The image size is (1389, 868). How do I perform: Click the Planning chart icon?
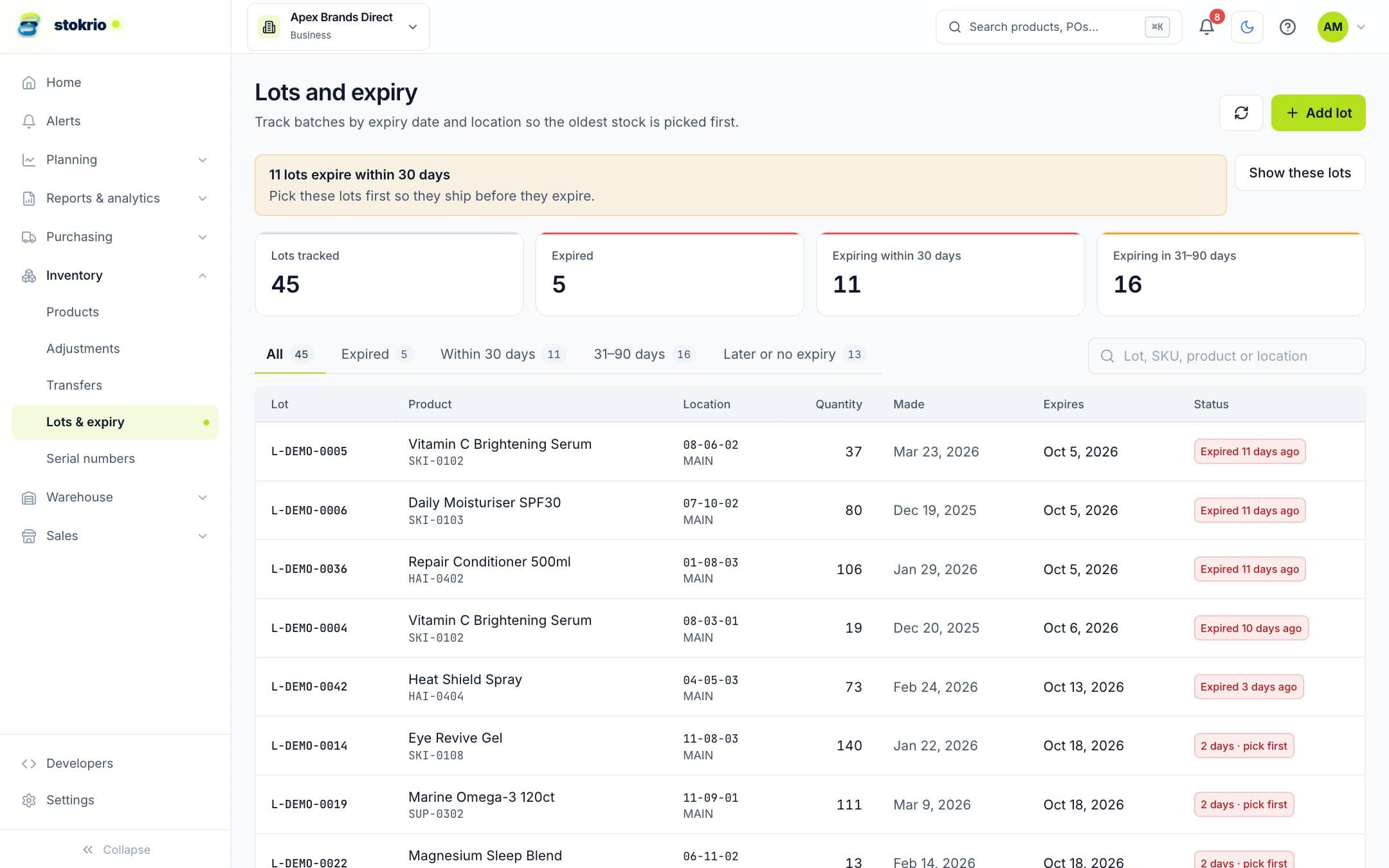coord(29,159)
